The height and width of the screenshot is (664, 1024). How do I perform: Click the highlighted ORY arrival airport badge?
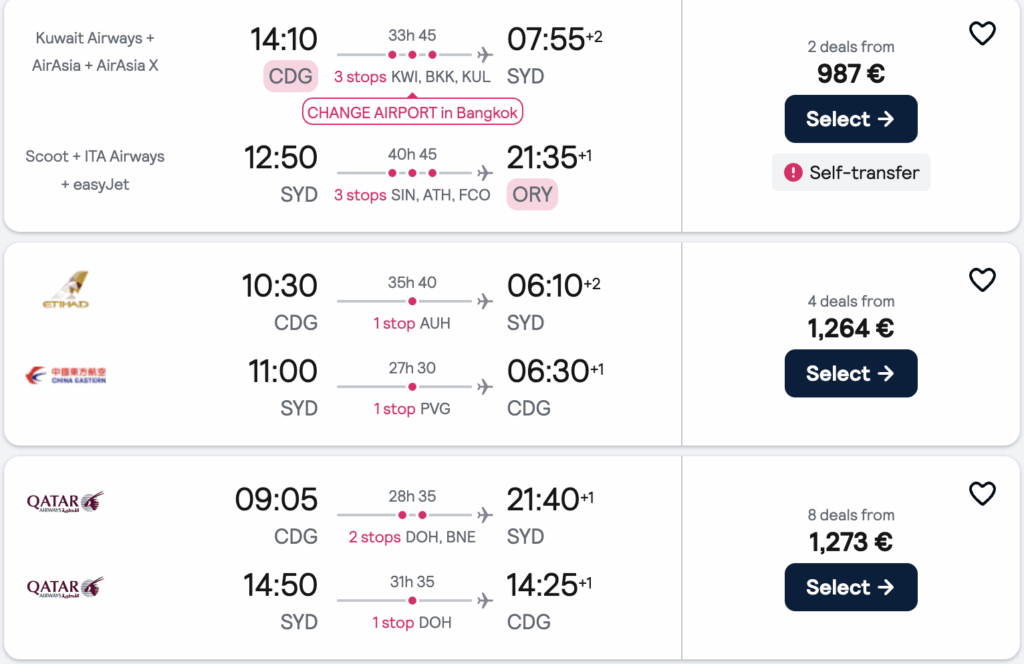(532, 194)
